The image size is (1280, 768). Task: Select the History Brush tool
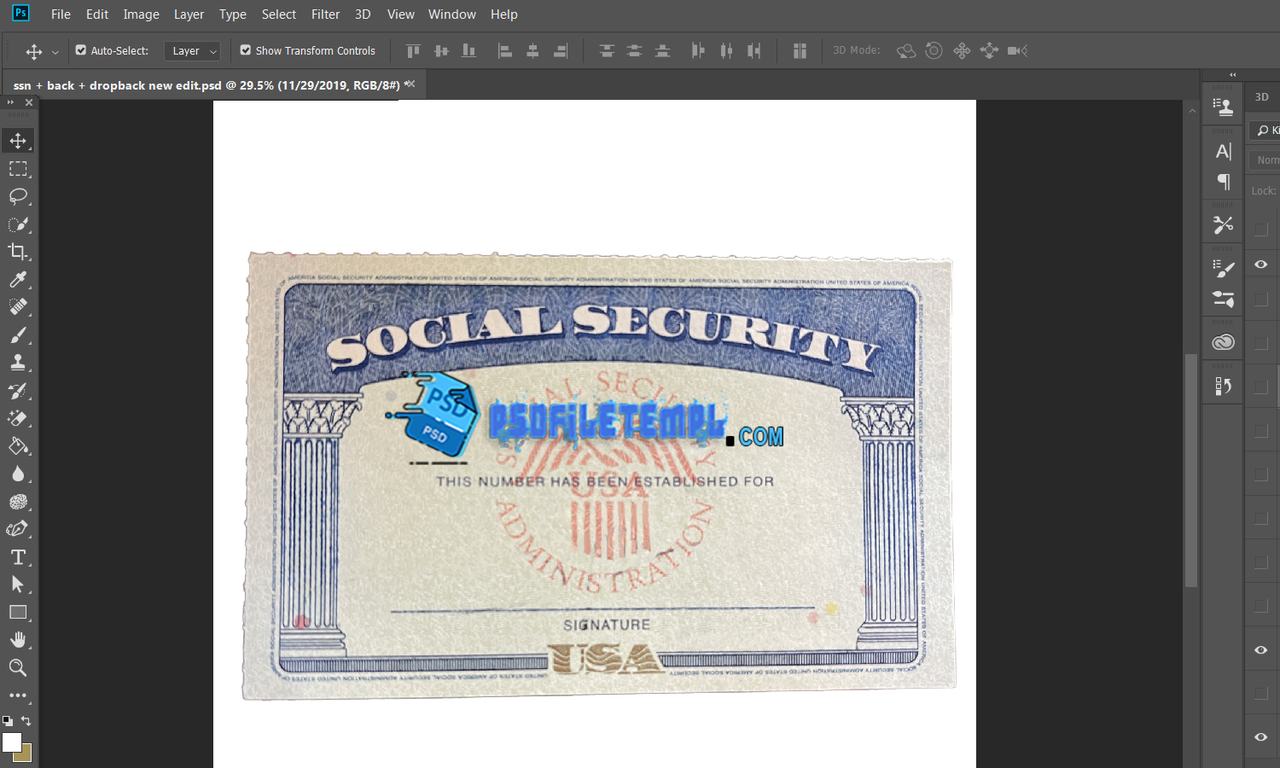click(18, 390)
